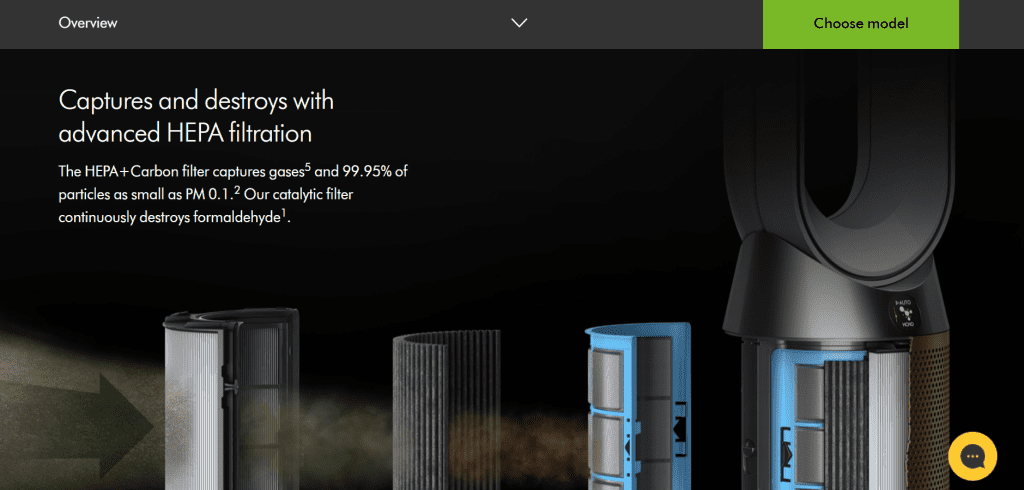Click the HEPA filter image with black frame
The height and width of the screenshot is (490, 1024).
[x=231, y=399]
